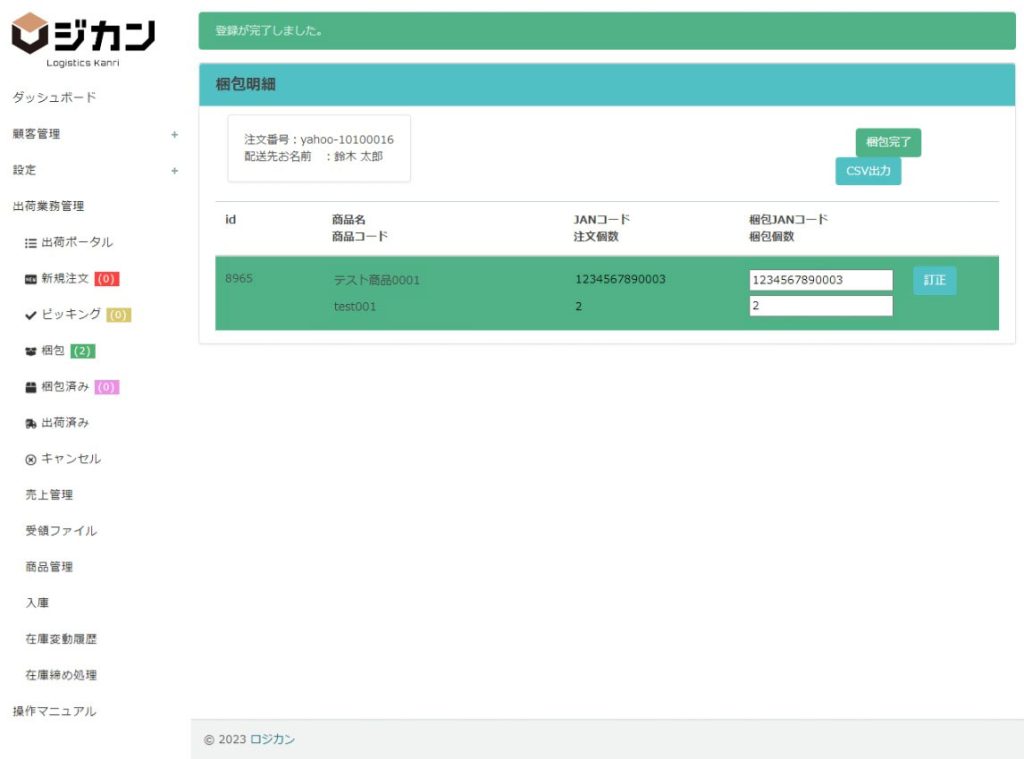Go to 在庫変動履歴 page

coord(61,639)
